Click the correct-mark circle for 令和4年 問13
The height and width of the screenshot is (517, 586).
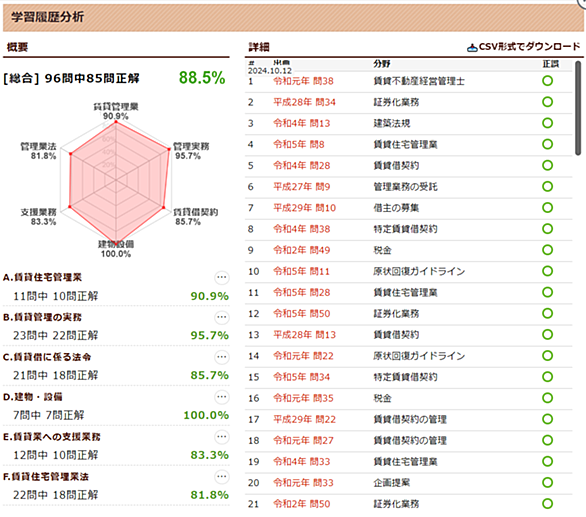(548, 123)
